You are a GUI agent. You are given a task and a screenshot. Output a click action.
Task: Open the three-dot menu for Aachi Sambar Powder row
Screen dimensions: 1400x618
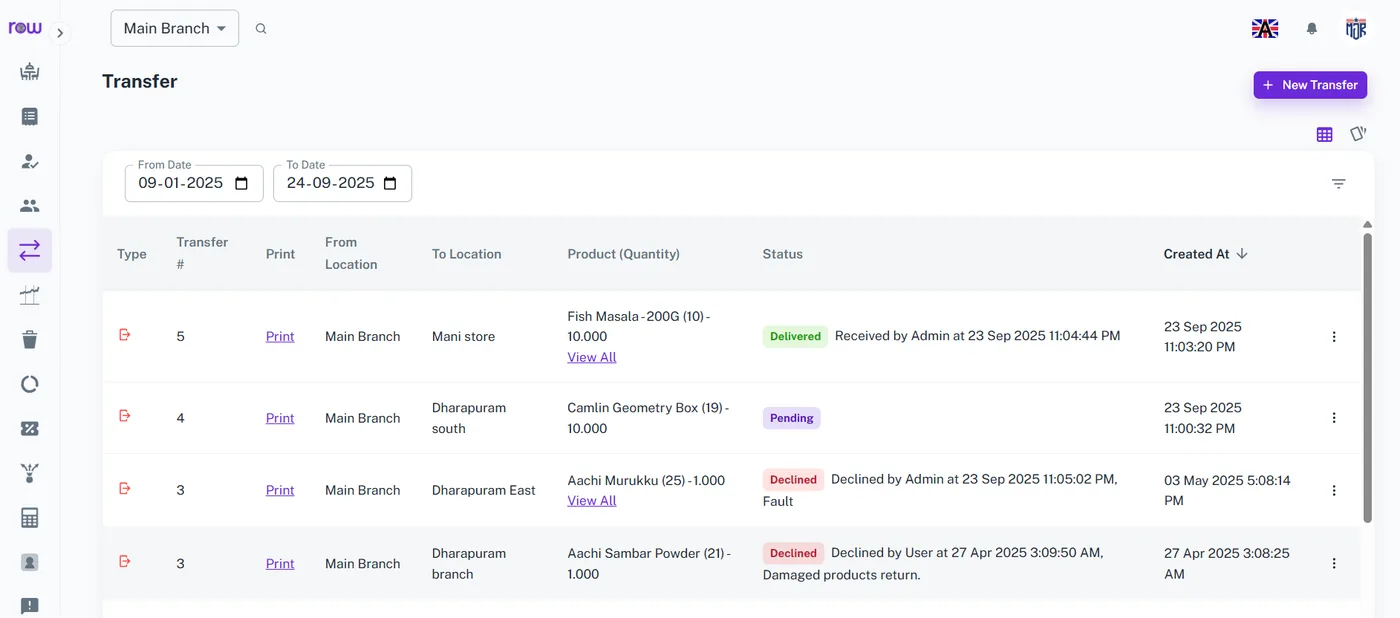coord(1334,564)
